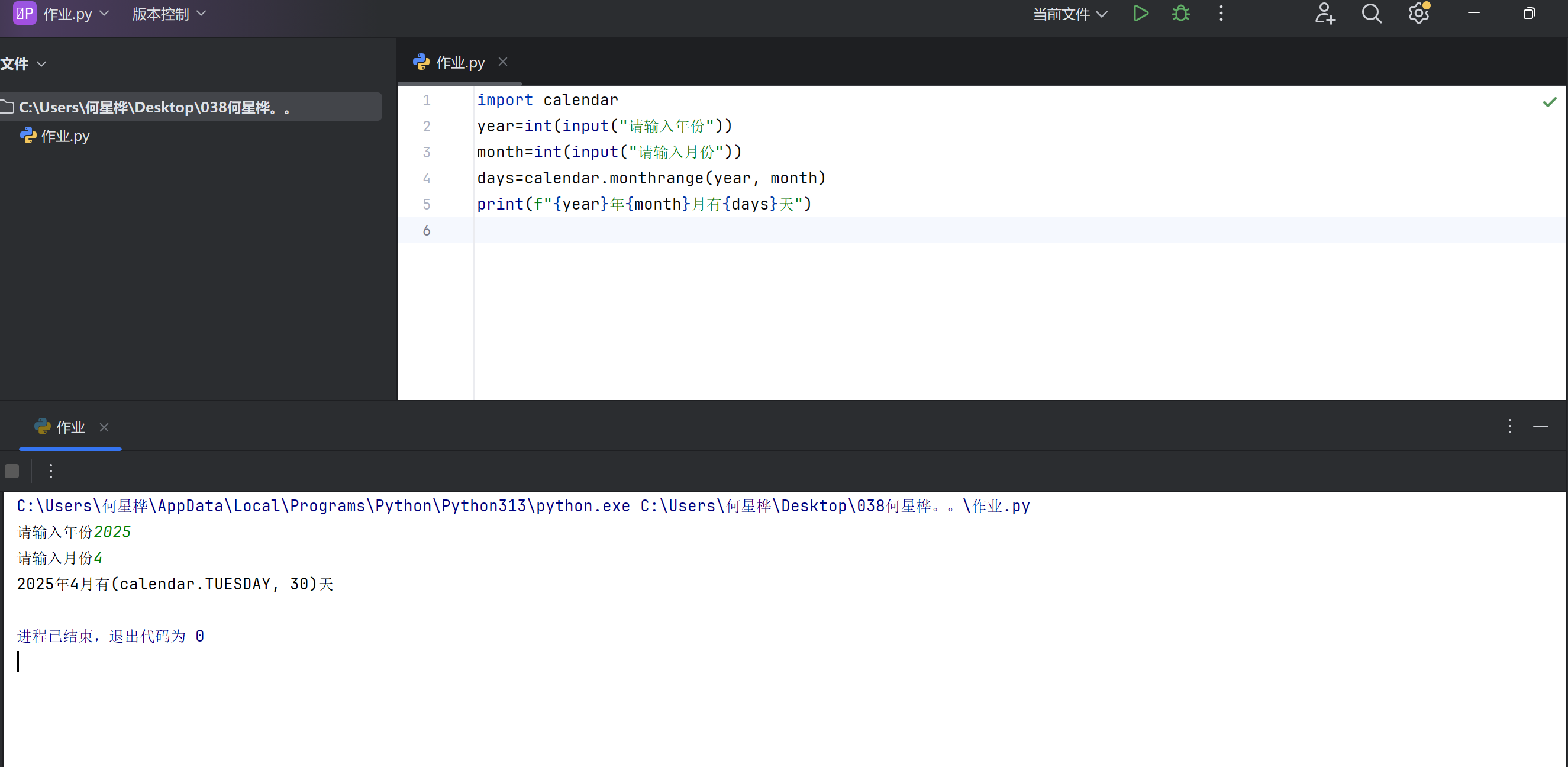The image size is (1568, 767).
Task: Close the 作业 run tool tab
Action: pos(104,427)
